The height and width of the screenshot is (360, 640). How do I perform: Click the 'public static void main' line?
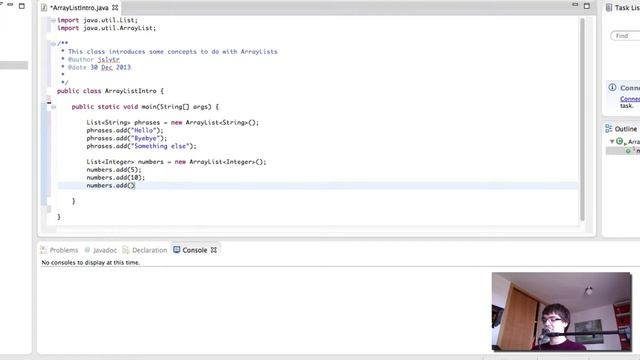point(145,107)
